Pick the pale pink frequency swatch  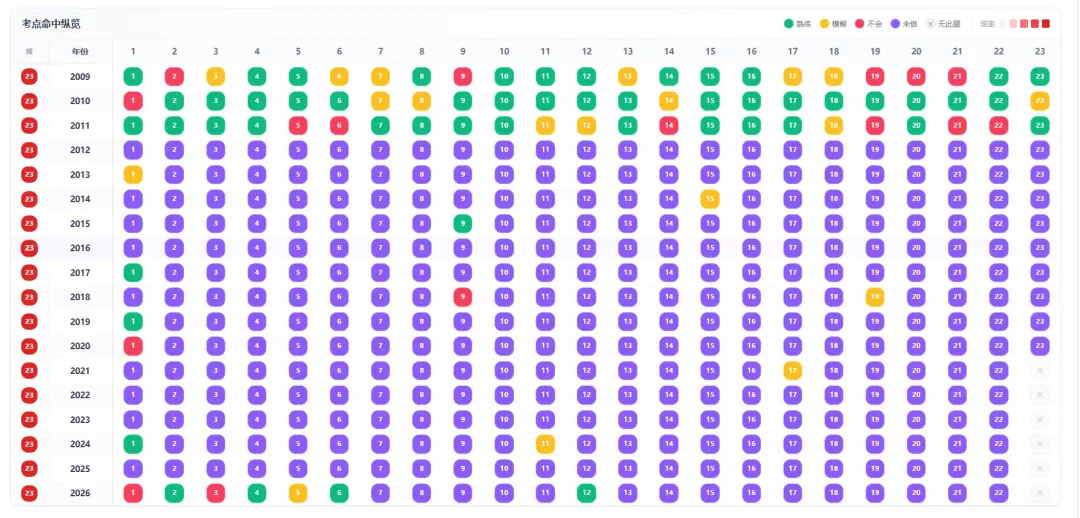(x=1013, y=24)
